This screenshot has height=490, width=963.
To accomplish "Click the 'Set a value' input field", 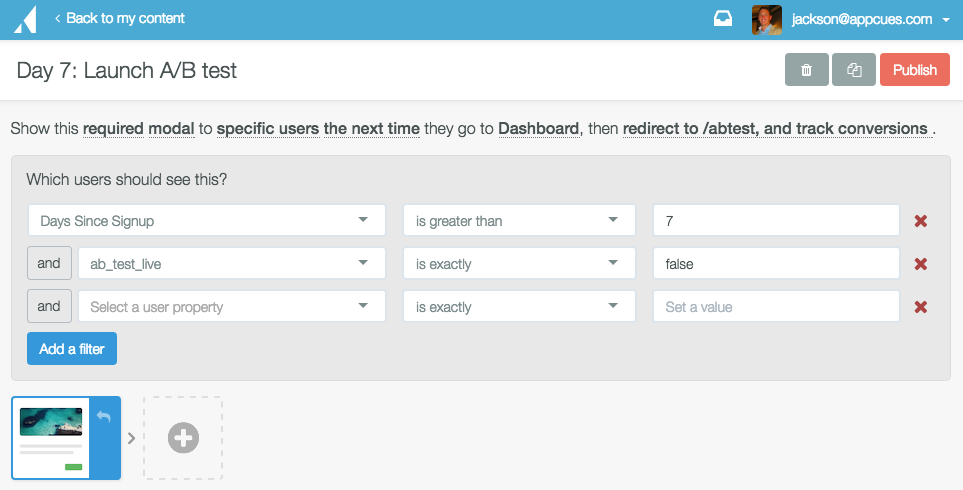I will click(776, 306).
